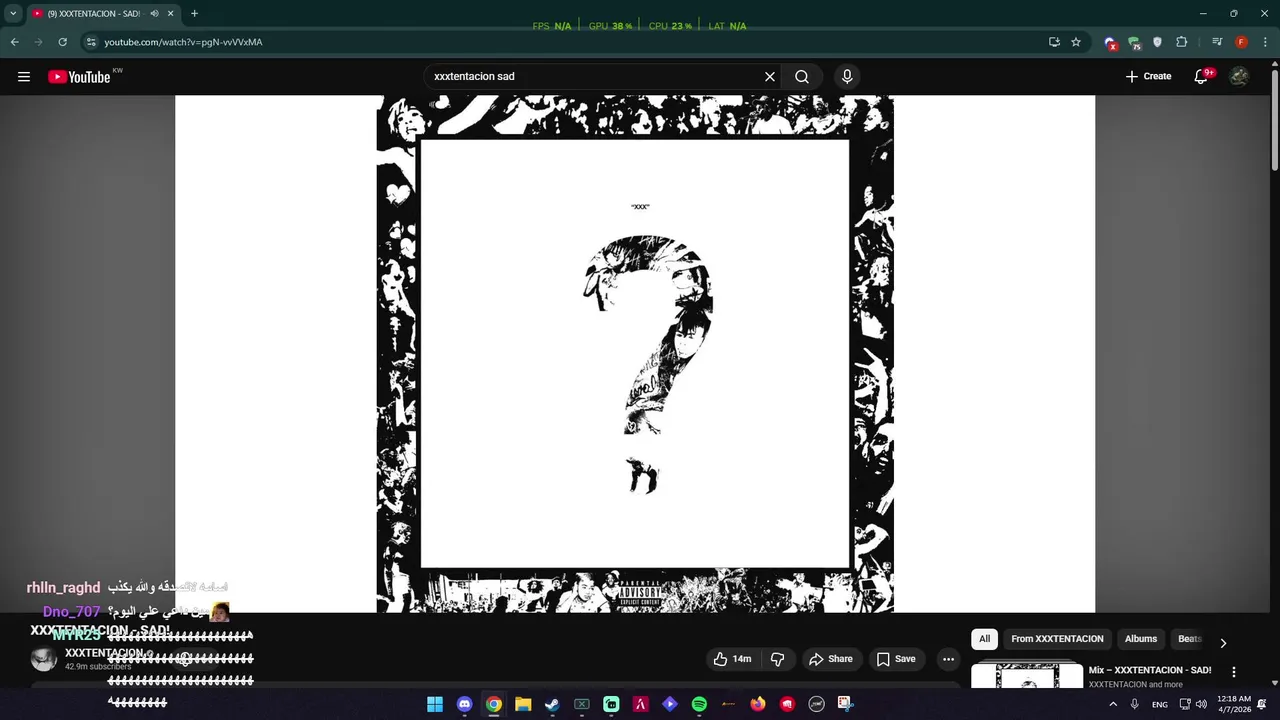Open options menu for Mix – XXXTENTACION - SAD!
Viewport: 1280px width, 720px height.
1233,672
